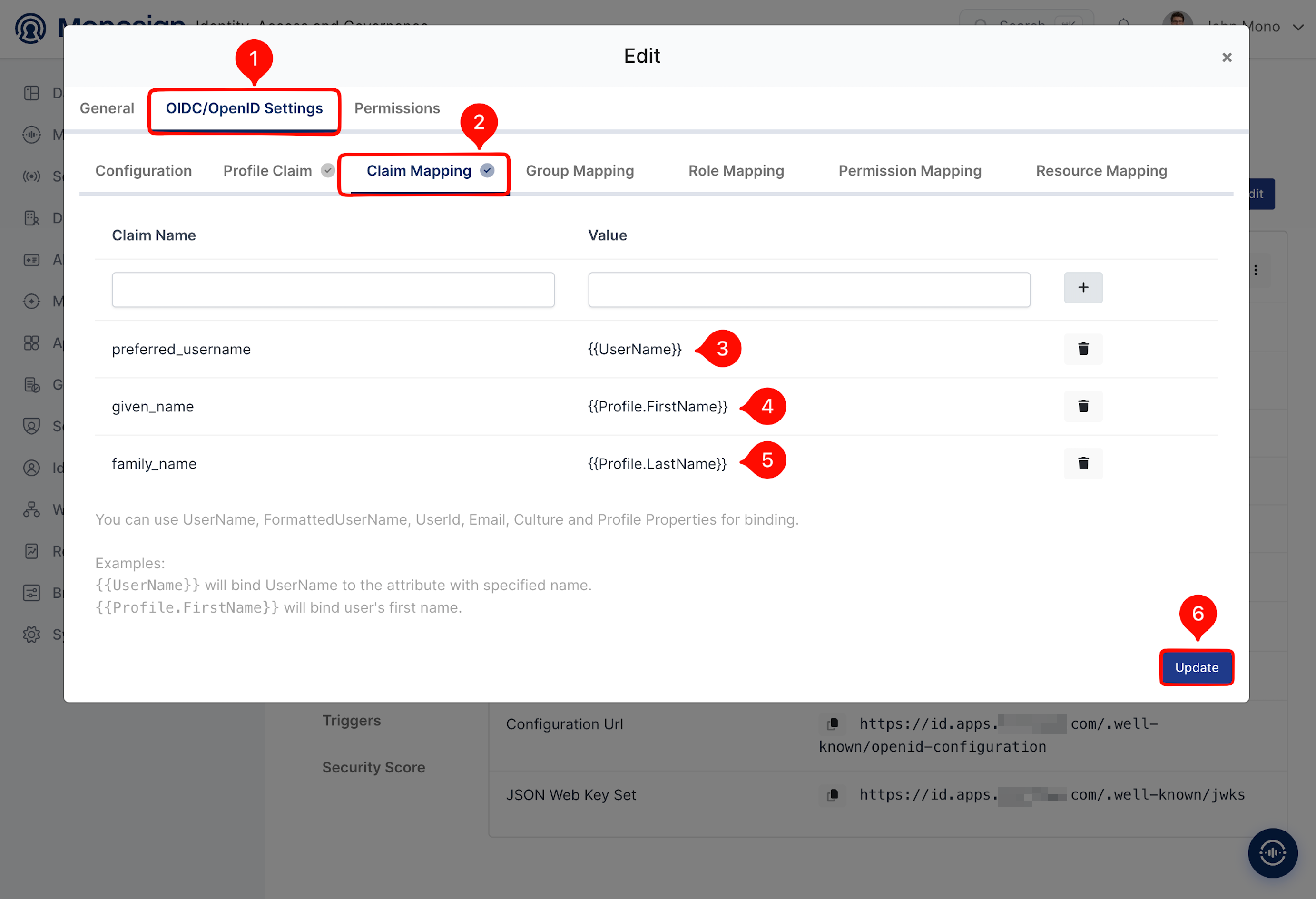Open the workflow hierarchy sidebar icon
This screenshot has height=899, width=1316.
click(x=32, y=509)
